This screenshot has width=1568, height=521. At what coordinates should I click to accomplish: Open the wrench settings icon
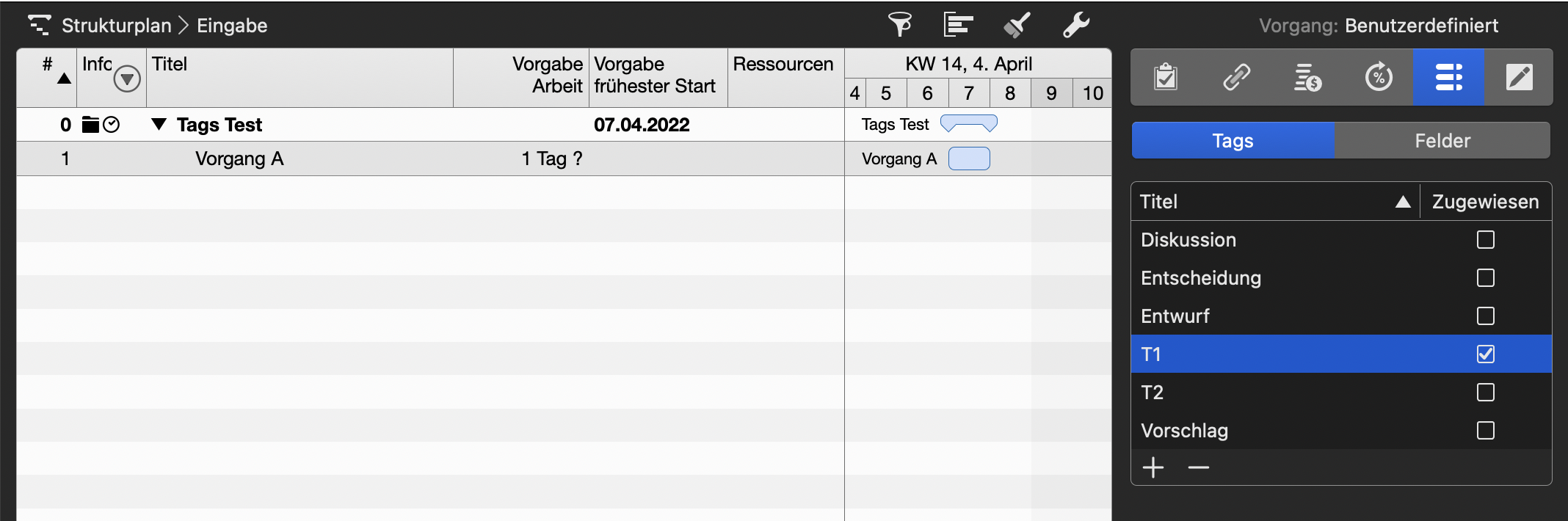pos(1076,25)
